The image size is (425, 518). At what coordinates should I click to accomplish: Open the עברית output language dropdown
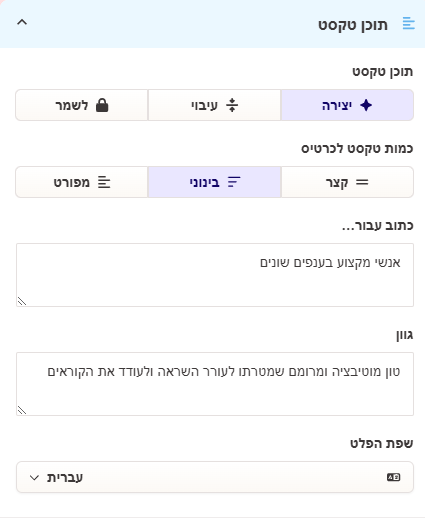coord(215,477)
